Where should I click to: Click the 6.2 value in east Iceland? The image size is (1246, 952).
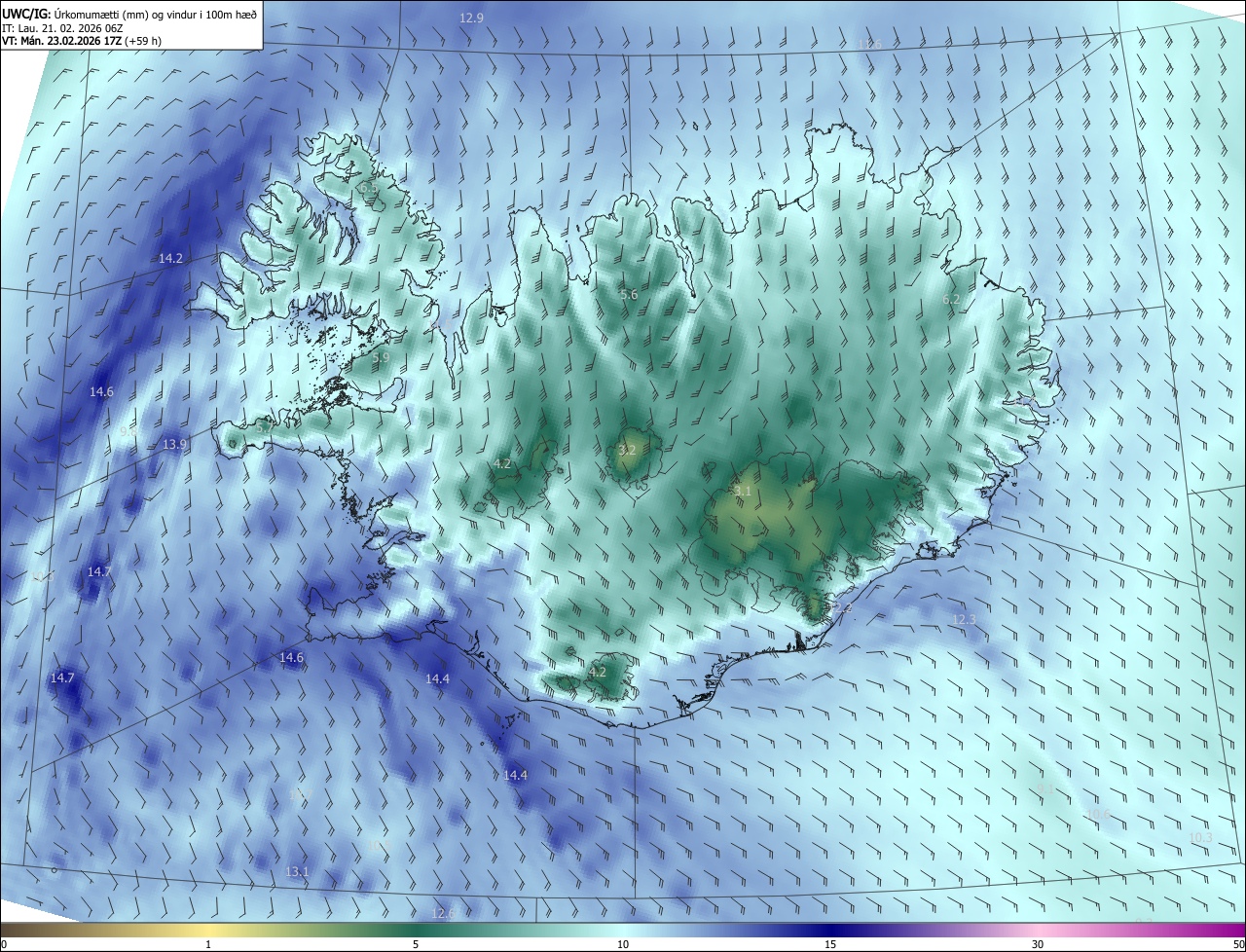pyautogui.click(x=952, y=299)
